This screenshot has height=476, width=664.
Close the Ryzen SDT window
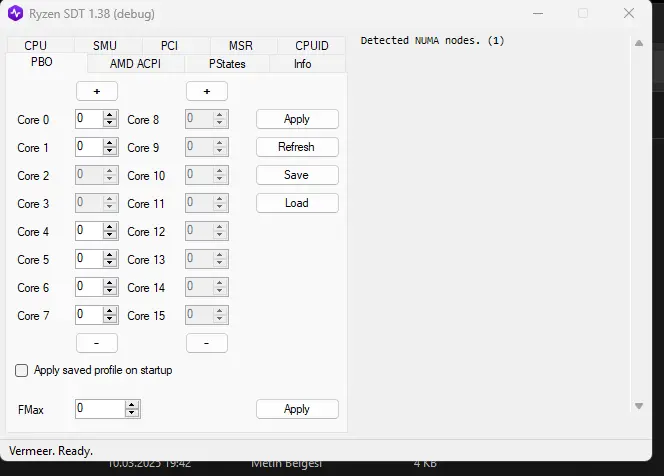pyautogui.click(x=629, y=13)
